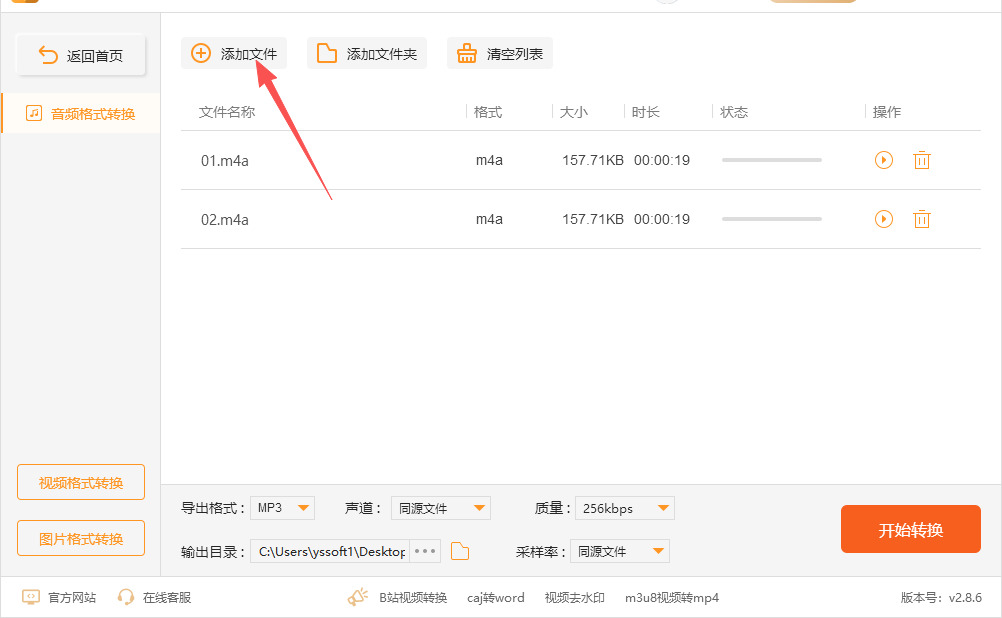This screenshot has height=618, width=1002.
Task: Play the 01.m4a file
Action: pyautogui.click(x=884, y=160)
